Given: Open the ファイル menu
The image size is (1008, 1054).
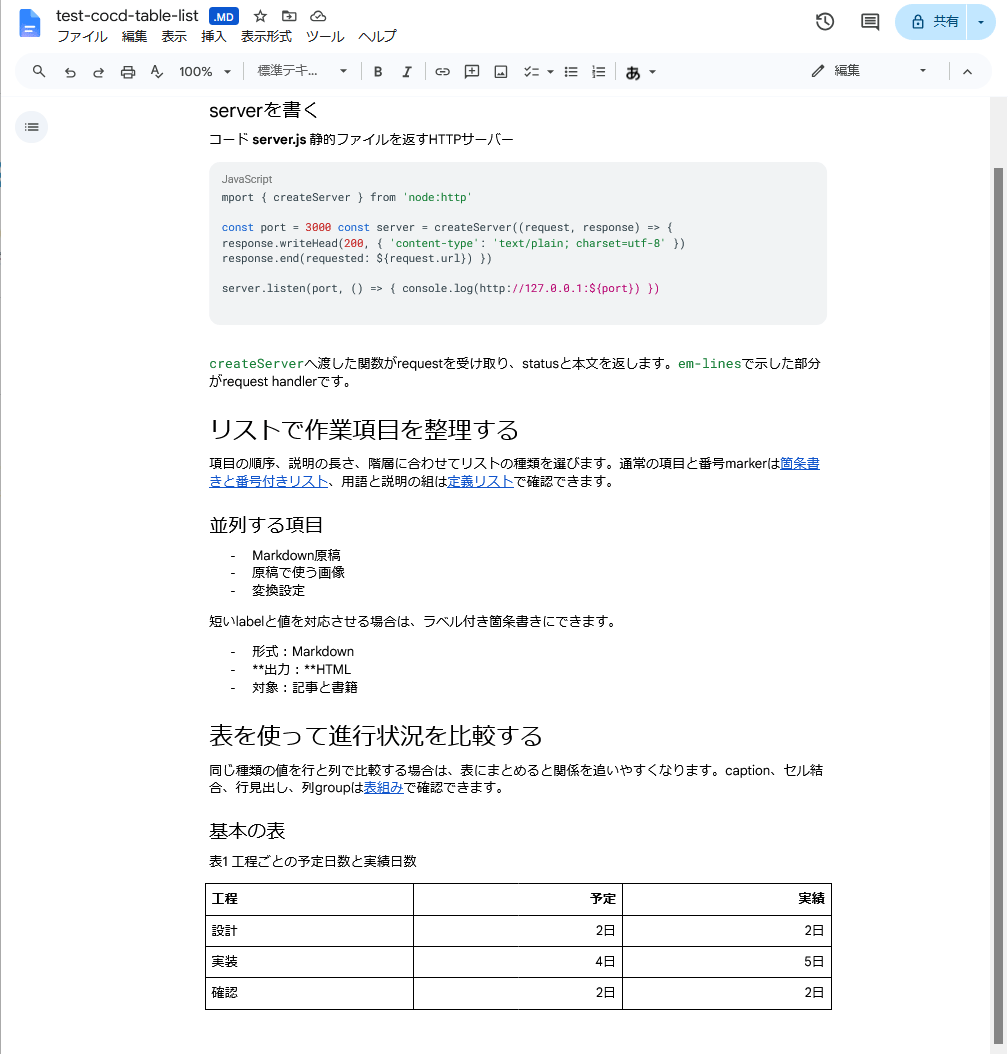Looking at the screenshot, I should point(82,36).
